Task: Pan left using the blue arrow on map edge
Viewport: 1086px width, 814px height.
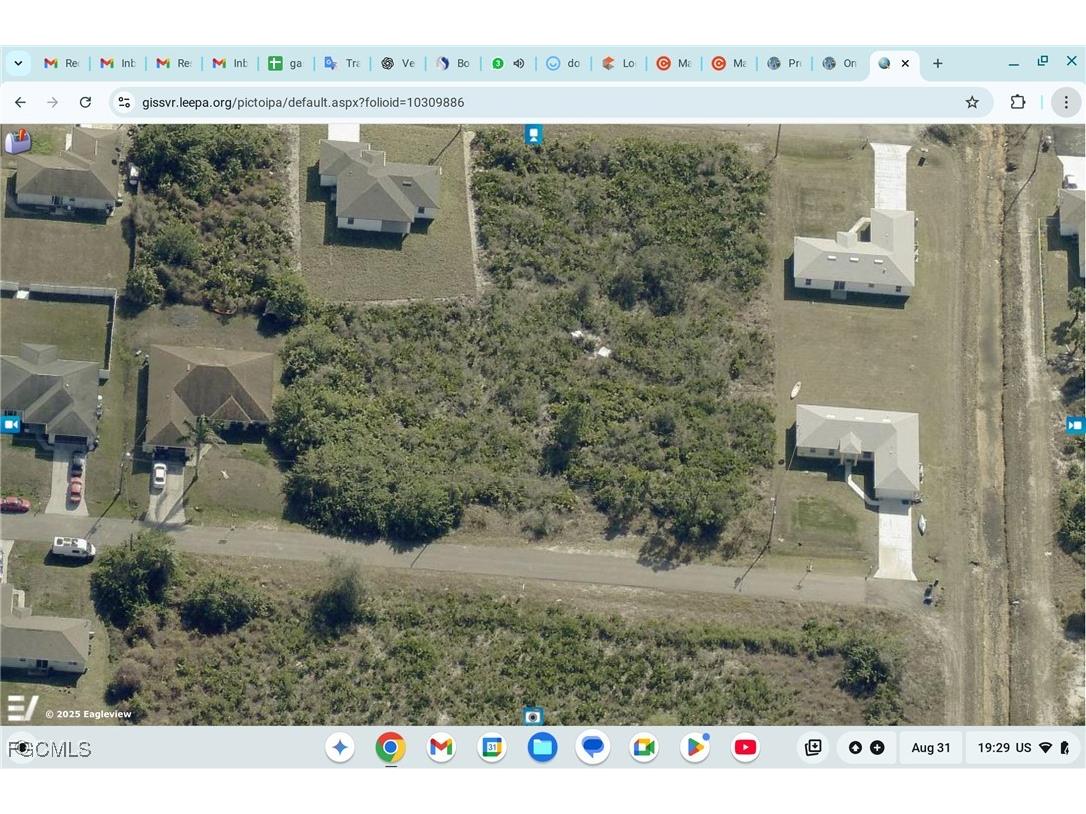Action: point(11,423)
